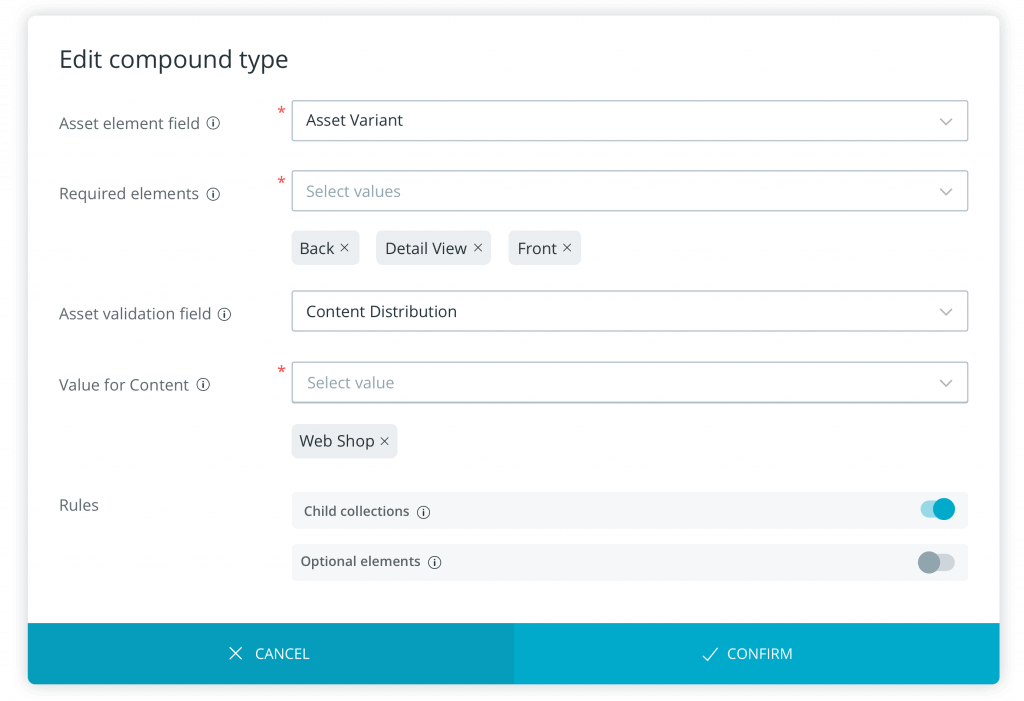This screenshot has width=1024, height=701.
Task: Expand the Select value dropdown chevron
Action: coord(945,383)
